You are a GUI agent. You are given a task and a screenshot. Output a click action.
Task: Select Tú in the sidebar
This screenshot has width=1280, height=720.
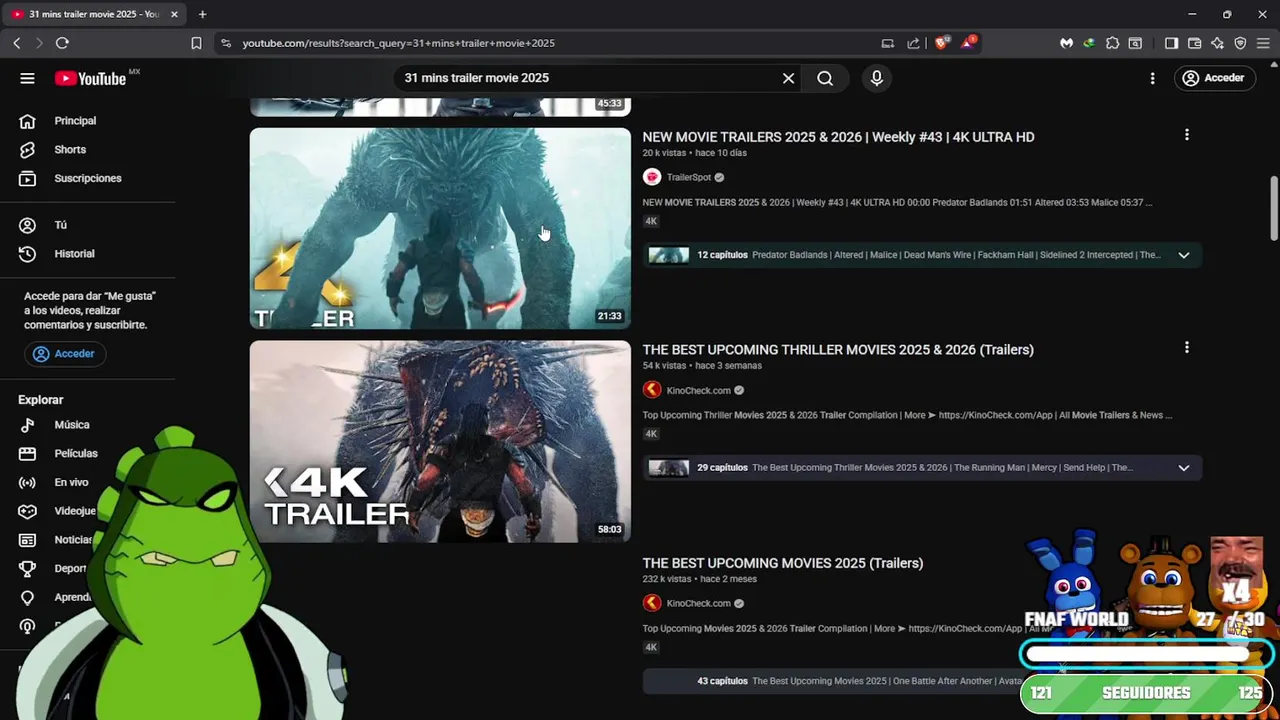click(62, 225)
